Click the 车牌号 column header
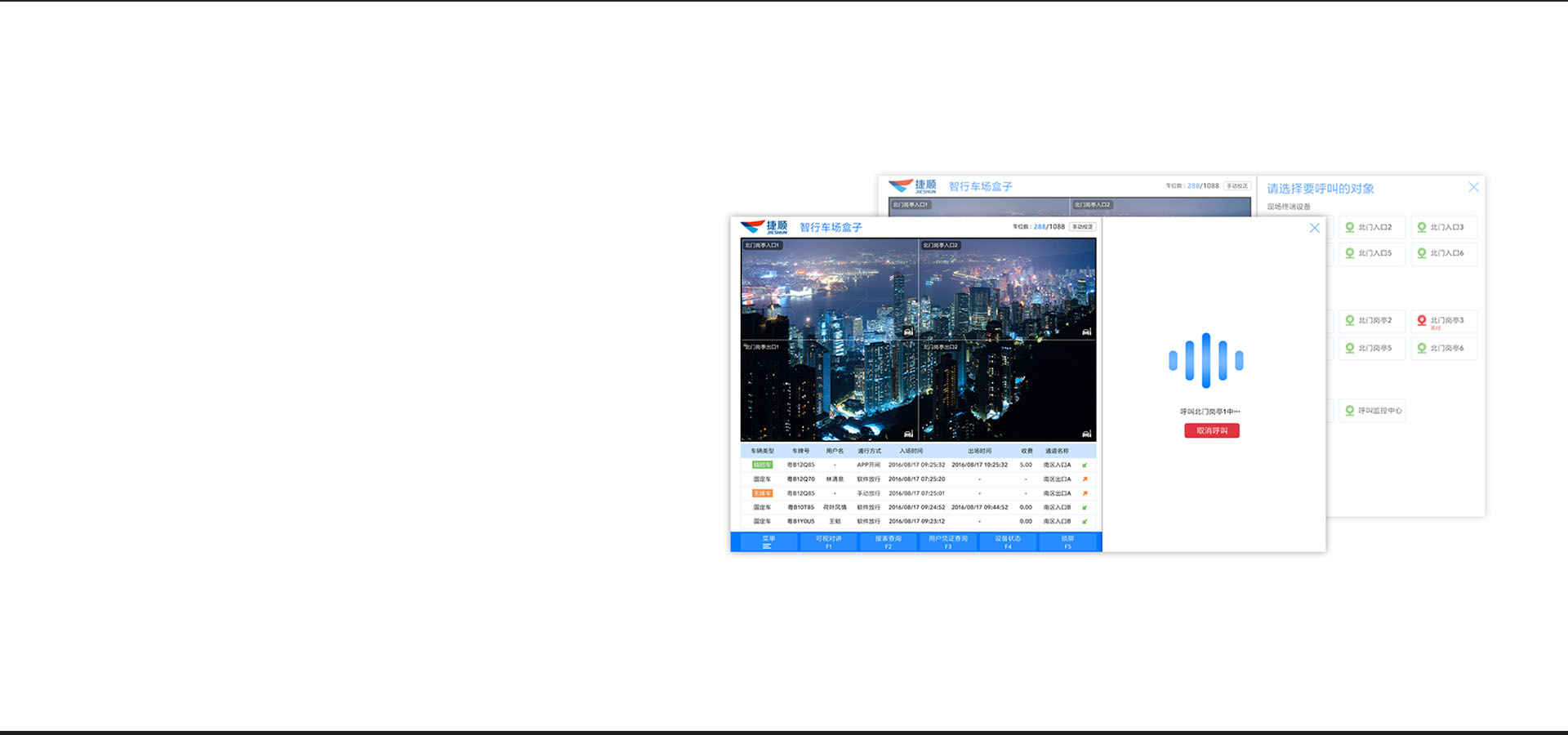Screen dimensions: 1568x735 pyautogui.click(x=800, y=451)
